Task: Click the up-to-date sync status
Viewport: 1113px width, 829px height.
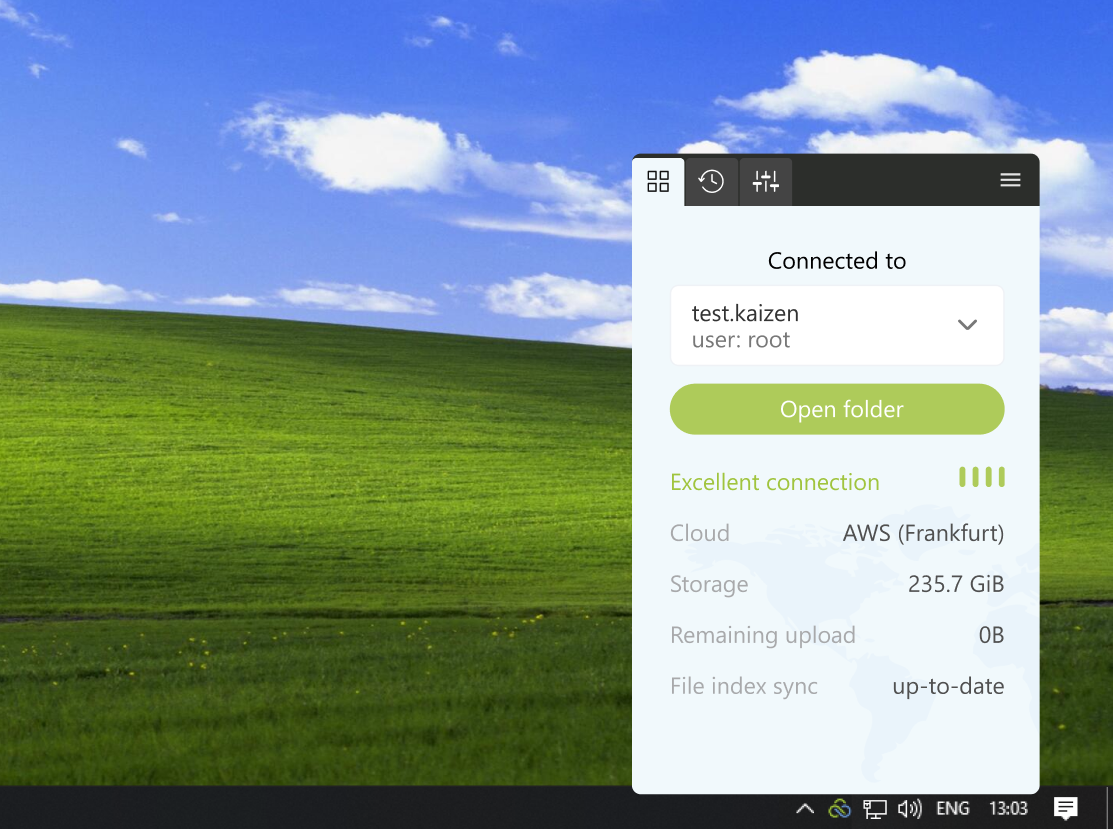Action: click(948, 686)
